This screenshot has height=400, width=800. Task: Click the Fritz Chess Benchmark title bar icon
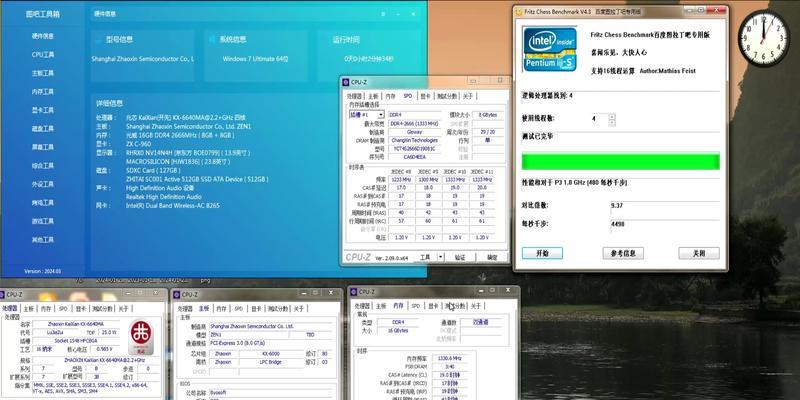tap(519, 11)
